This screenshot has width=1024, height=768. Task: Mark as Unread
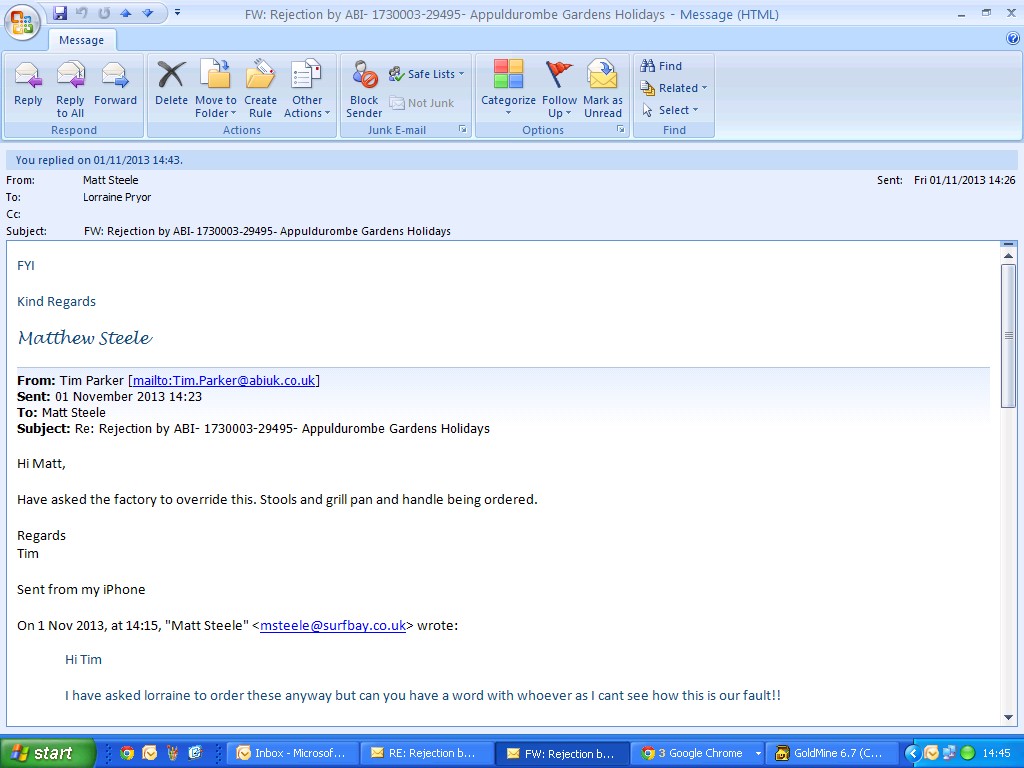pyautogui.click(x=603, y=88)
